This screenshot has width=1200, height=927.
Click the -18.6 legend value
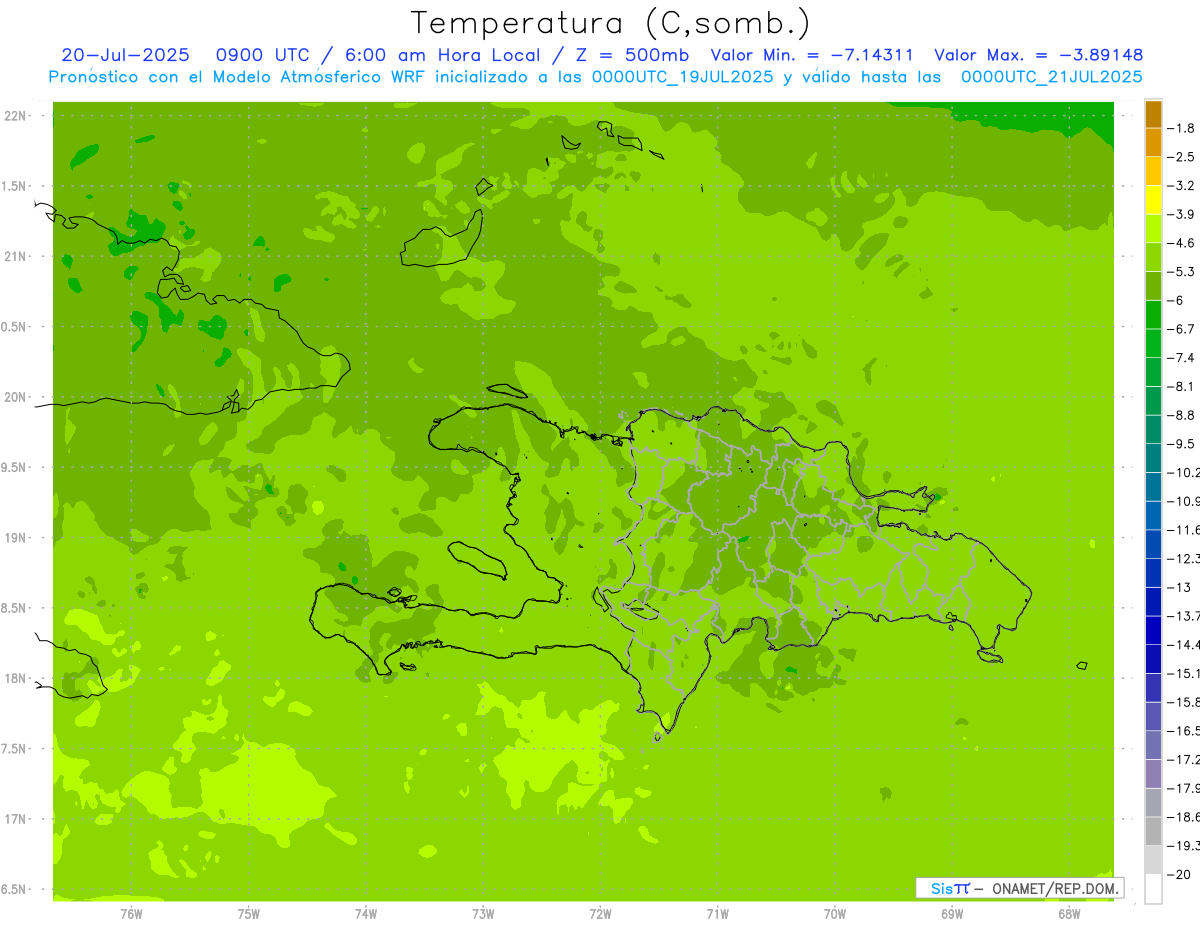[x=1185, y=817]
